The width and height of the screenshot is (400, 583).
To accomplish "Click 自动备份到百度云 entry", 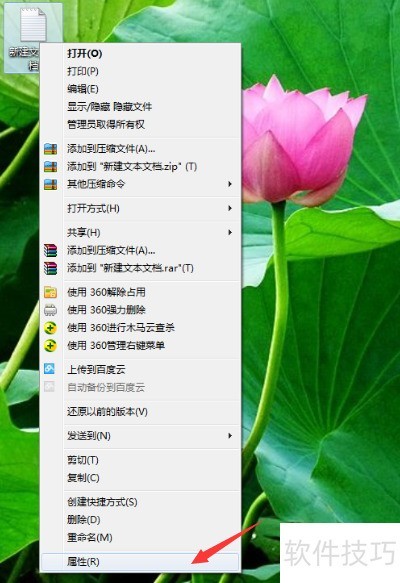I will [x=140, y=387].
